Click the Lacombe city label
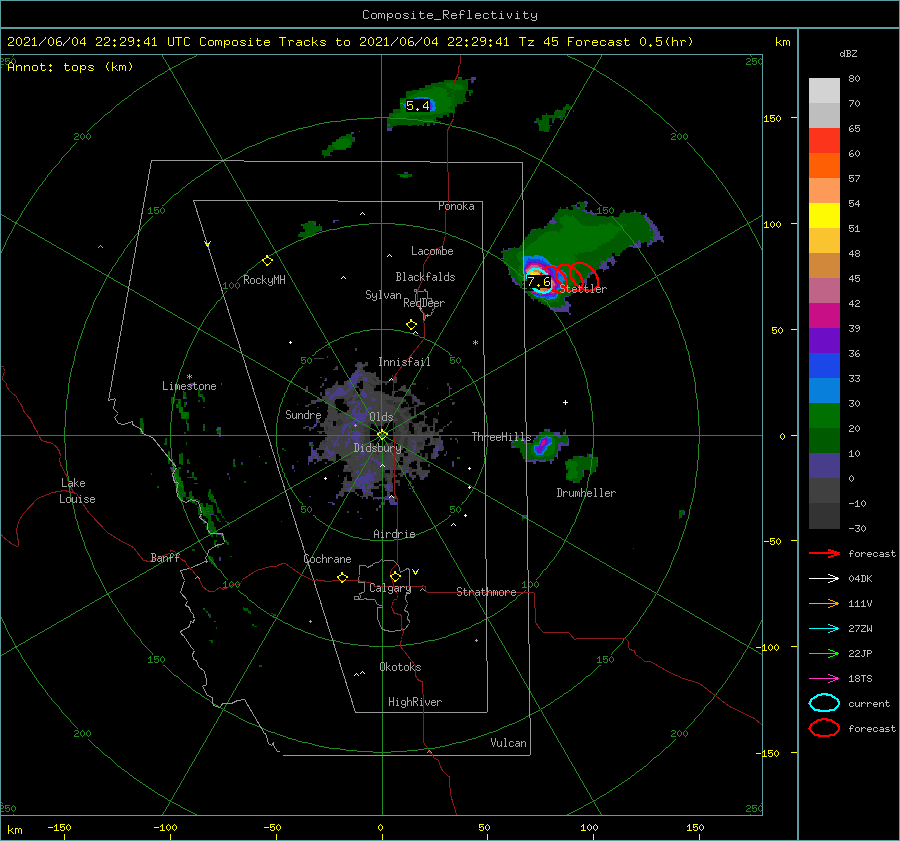This screenshot has height=841, width=900. 432,251
